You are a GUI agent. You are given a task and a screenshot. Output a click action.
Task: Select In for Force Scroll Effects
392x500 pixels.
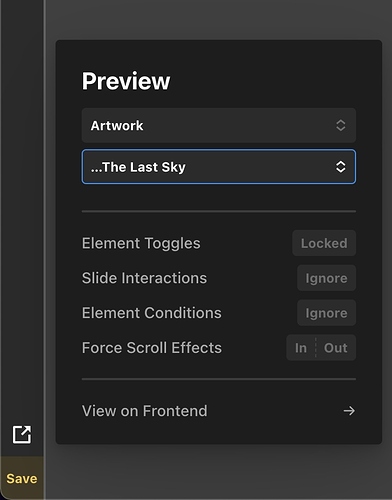point(301,348)
